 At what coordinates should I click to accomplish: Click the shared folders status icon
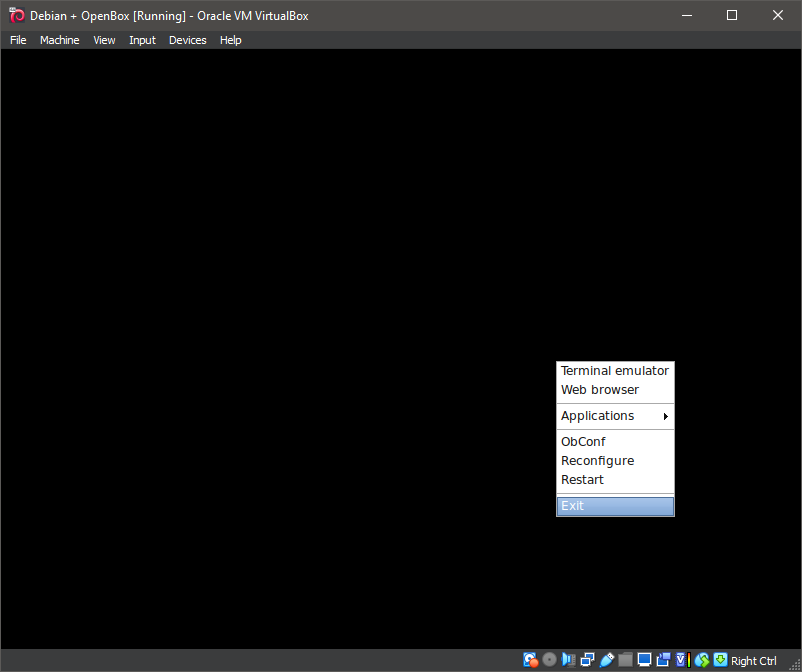(626, 660)
